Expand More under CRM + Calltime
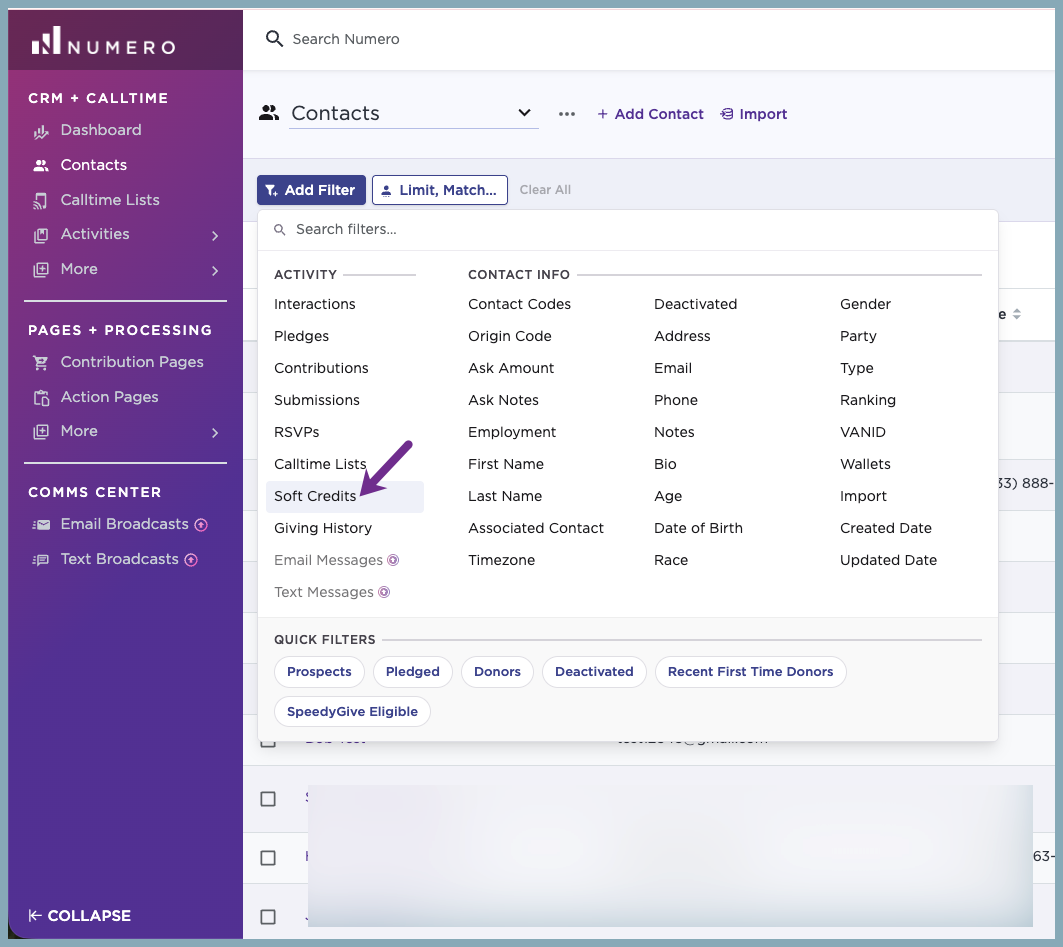This screenshot has height=947, width=1063. [x=215, y=271]
